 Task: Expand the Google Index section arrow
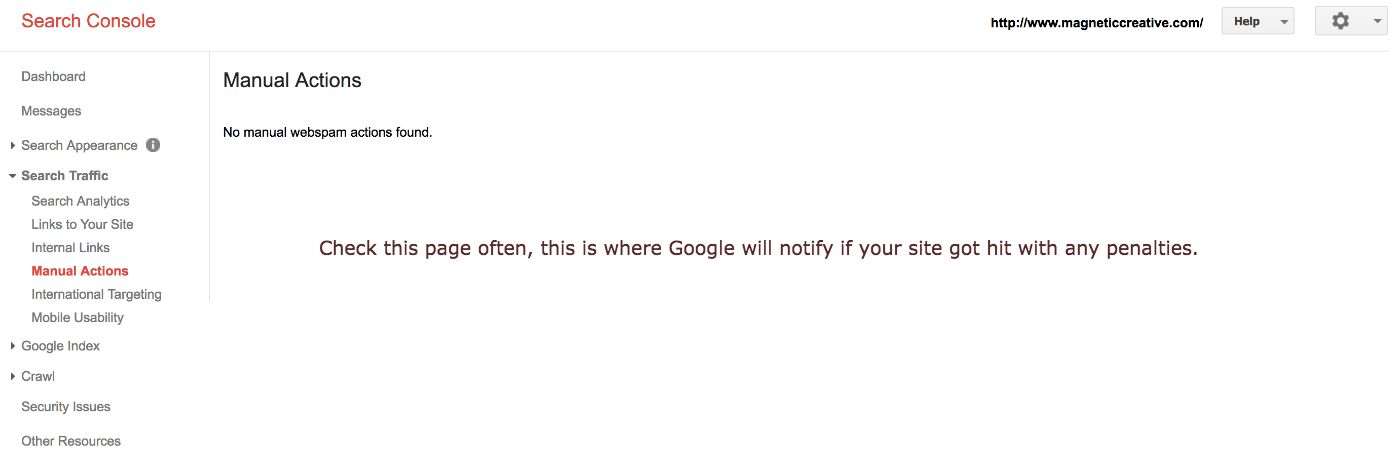click(x=12, y=346)
